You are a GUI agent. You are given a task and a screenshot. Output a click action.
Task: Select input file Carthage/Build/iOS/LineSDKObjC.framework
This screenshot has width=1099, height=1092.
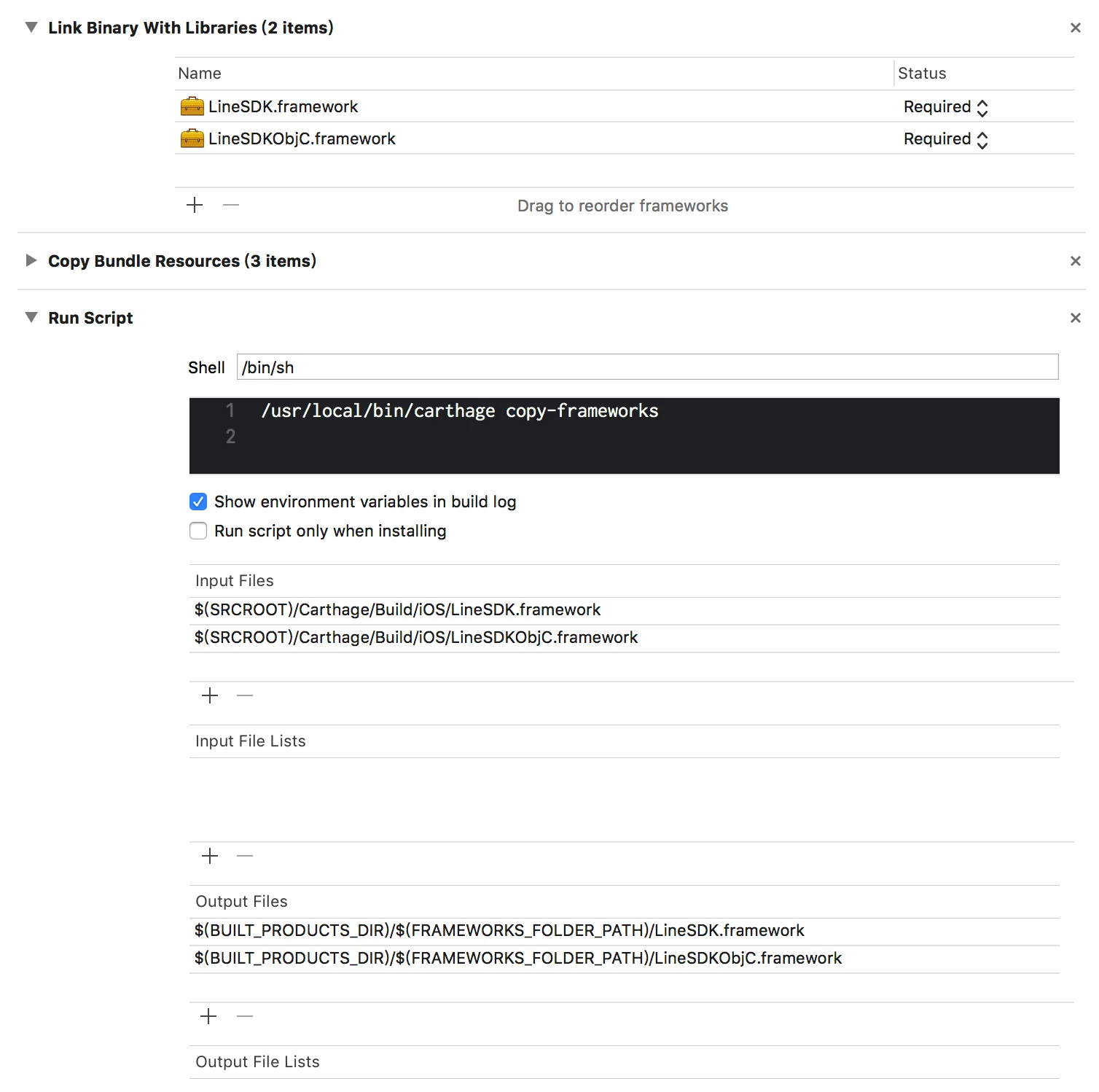[x=624, y=638]
